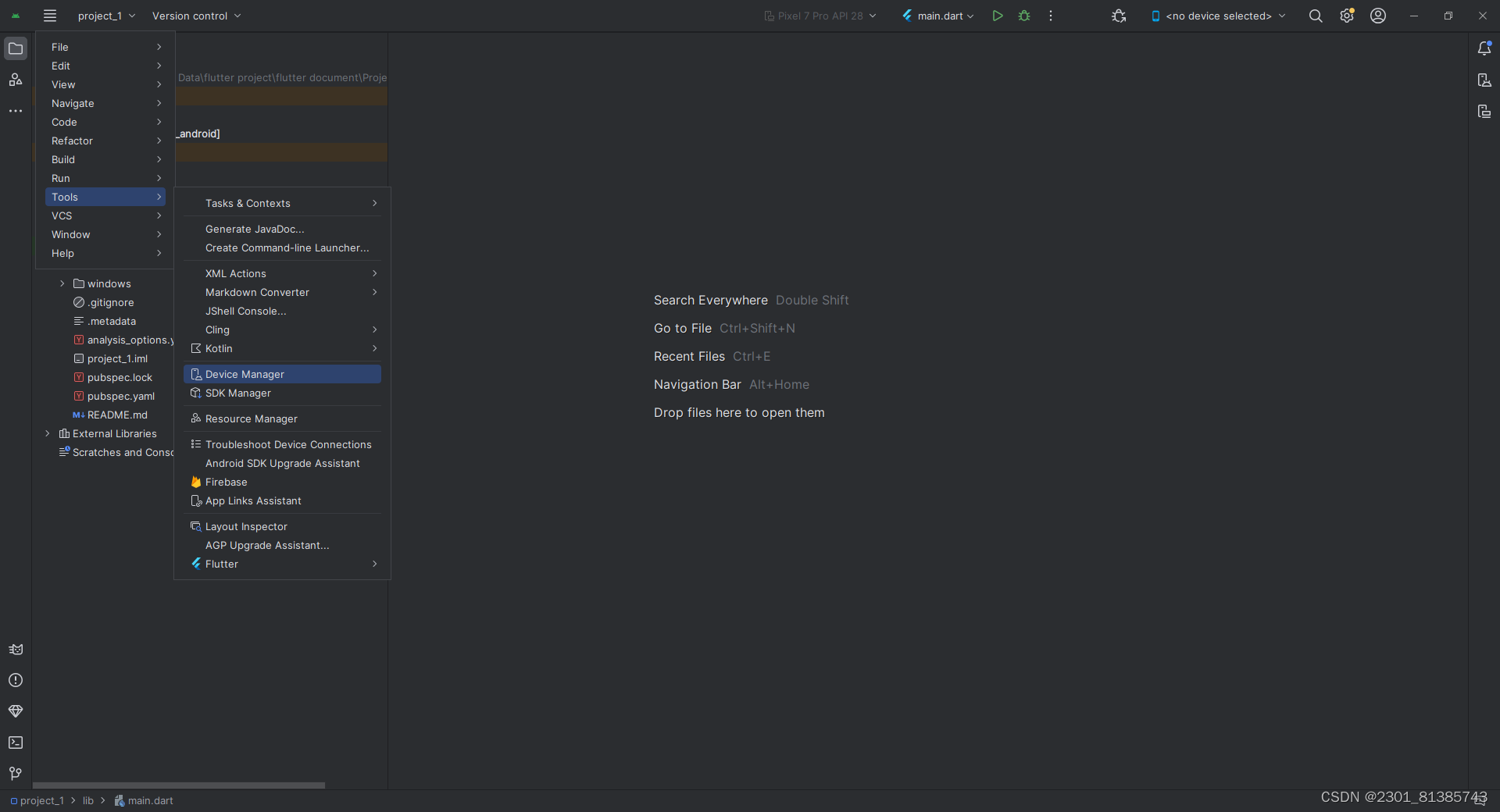Open the File menu
The width and height of the screenshot is (1500, 812).
click(105, 47)
